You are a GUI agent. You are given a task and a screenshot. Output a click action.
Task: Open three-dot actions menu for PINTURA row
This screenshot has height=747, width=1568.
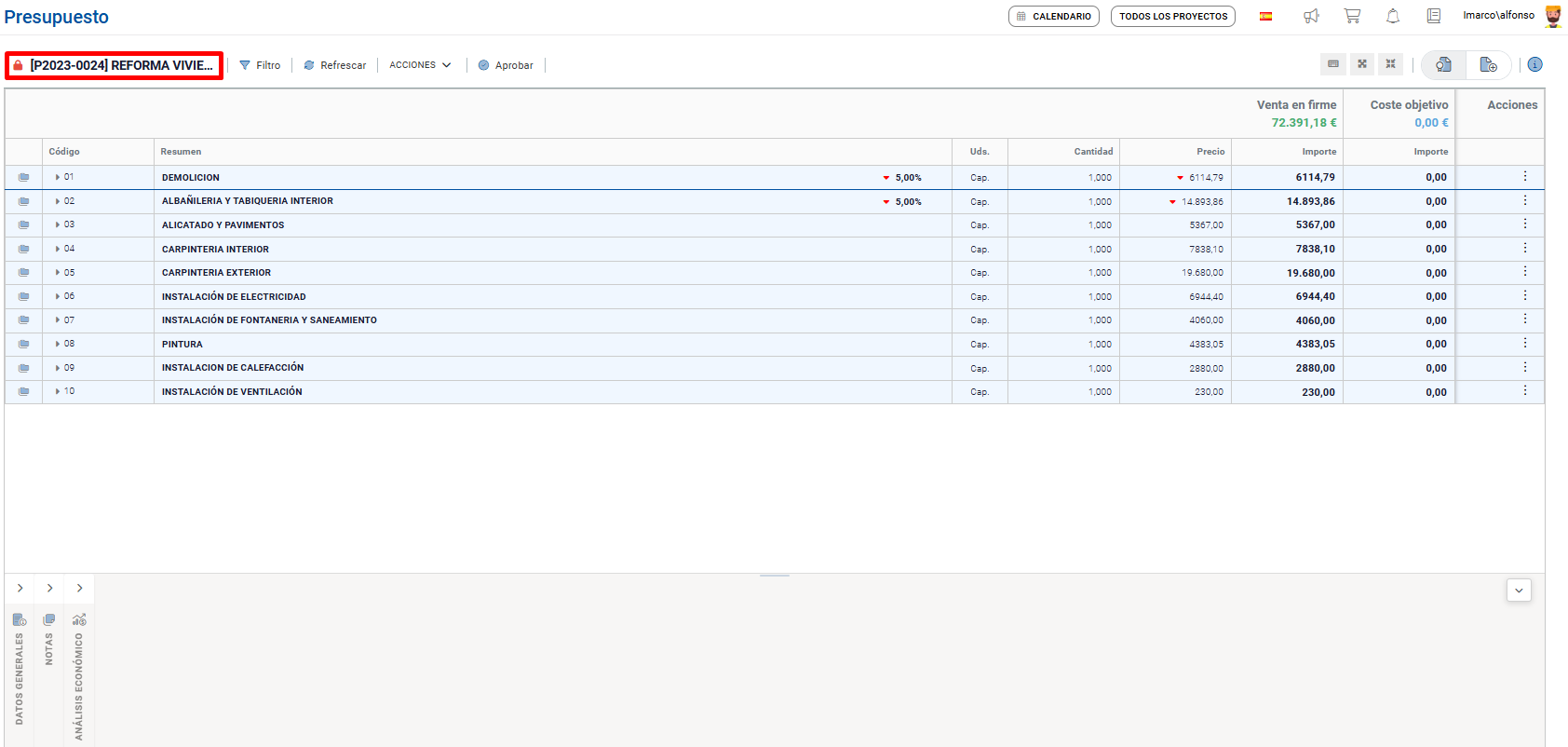click(1524, 344)
